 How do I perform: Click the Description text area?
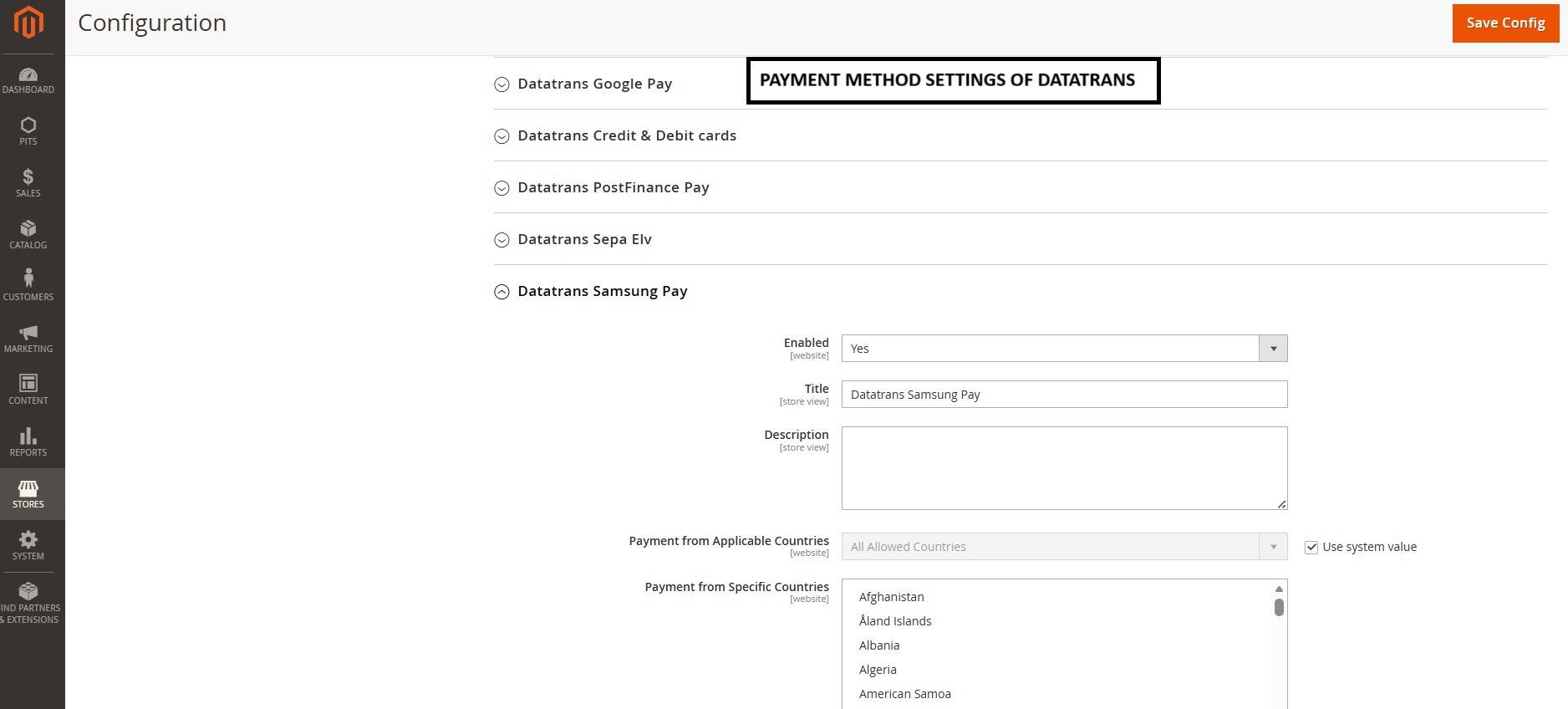pos(1064,468)
